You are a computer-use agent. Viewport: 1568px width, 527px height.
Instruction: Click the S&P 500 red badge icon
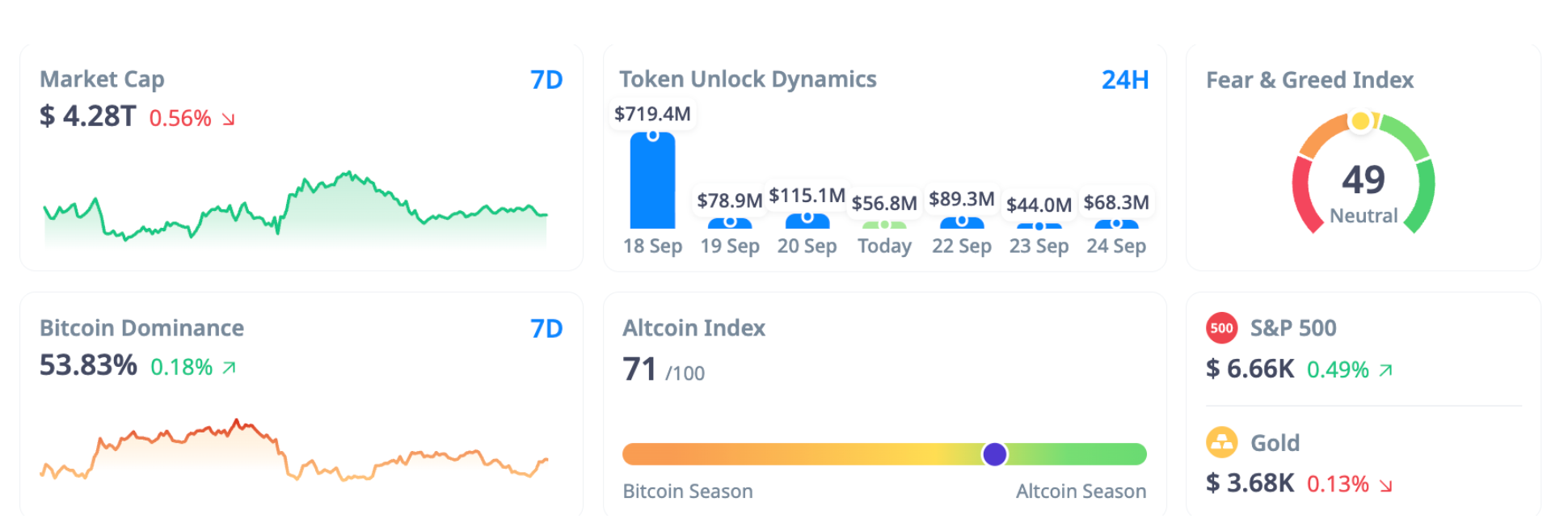[x=1221, y=328]
